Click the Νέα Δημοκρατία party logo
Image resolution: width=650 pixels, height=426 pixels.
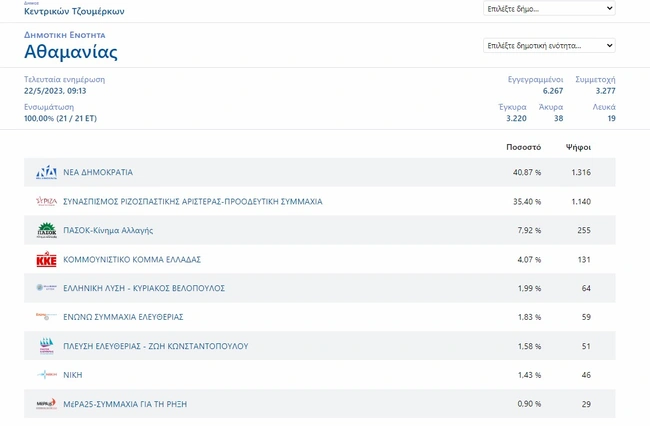coord(46,173)
